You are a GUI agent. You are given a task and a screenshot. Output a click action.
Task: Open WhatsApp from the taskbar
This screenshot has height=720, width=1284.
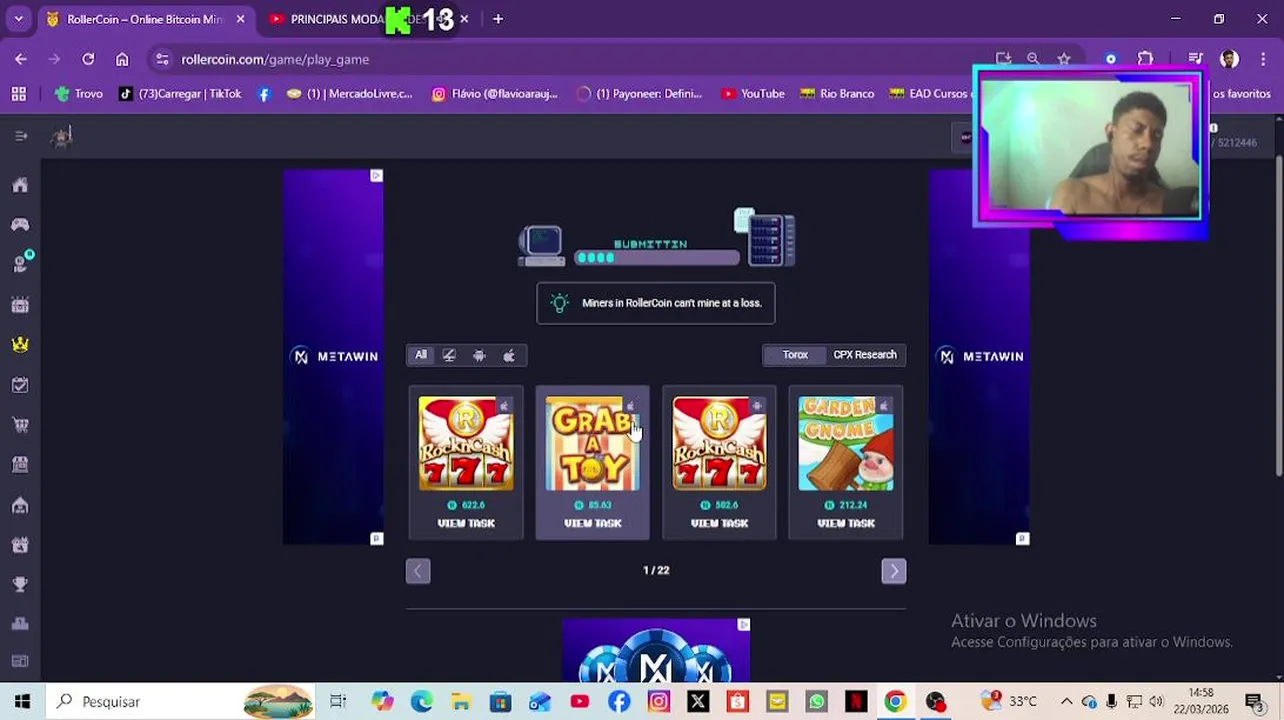(817, 701)
